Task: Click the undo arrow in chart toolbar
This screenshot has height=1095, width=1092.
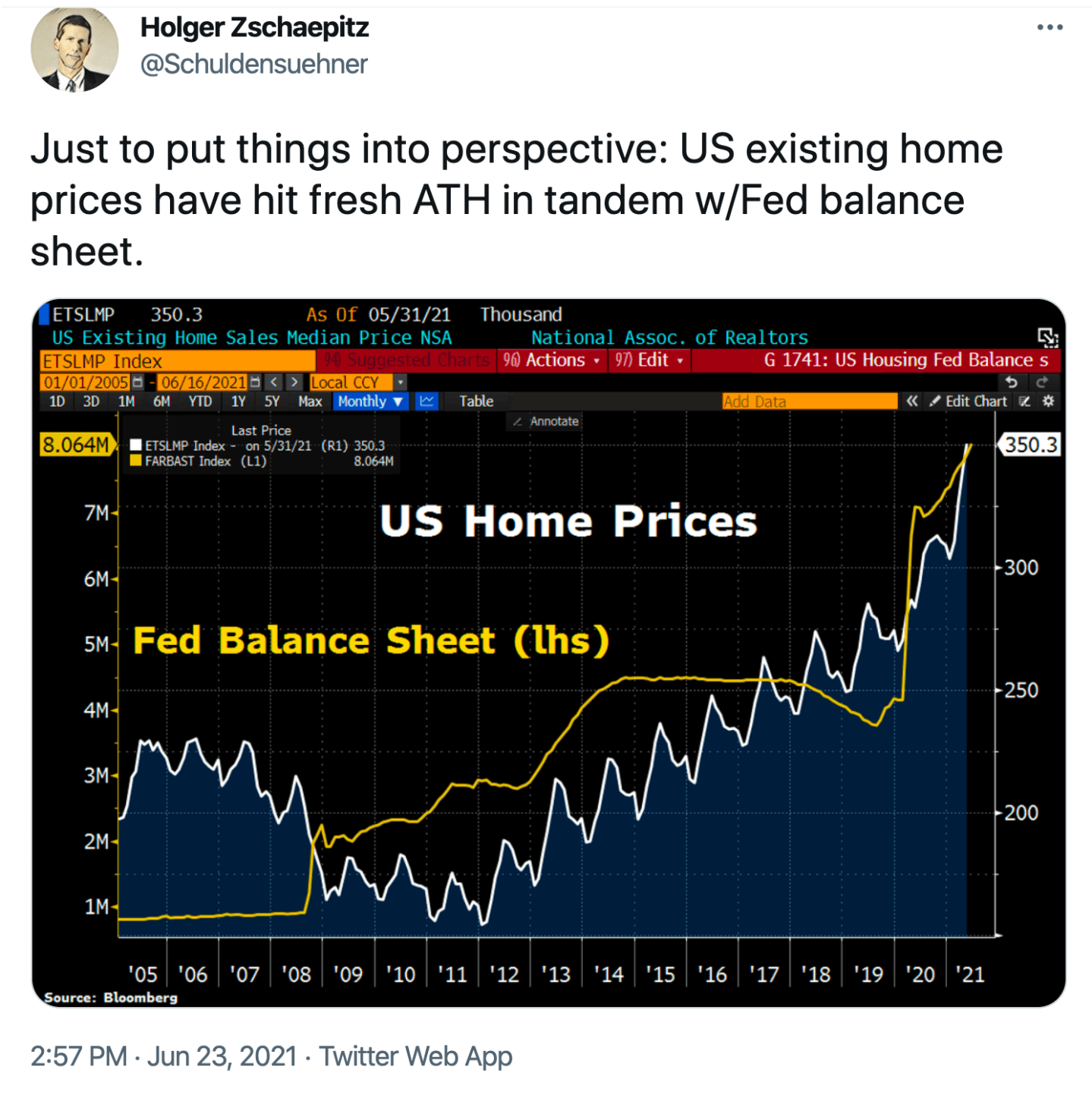Action: 1011,382
